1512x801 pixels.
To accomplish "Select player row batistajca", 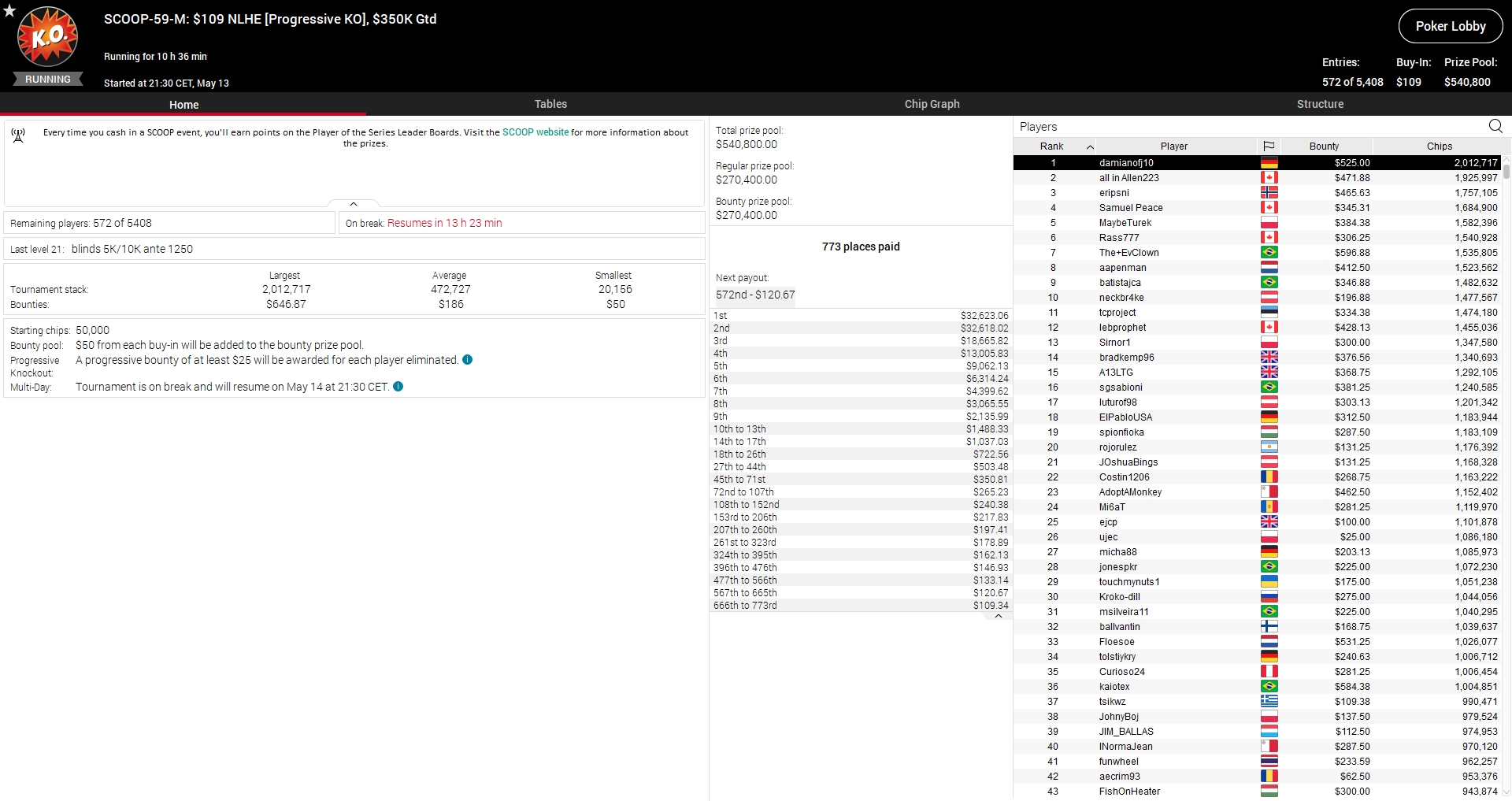I will coord(1258,283).
